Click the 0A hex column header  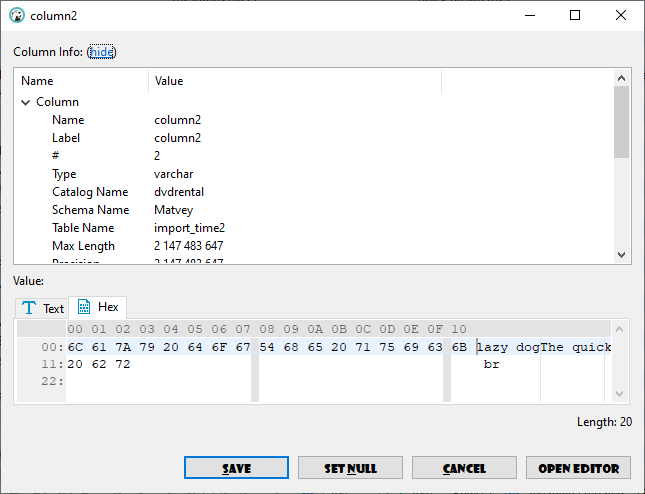tap(315, 329)
